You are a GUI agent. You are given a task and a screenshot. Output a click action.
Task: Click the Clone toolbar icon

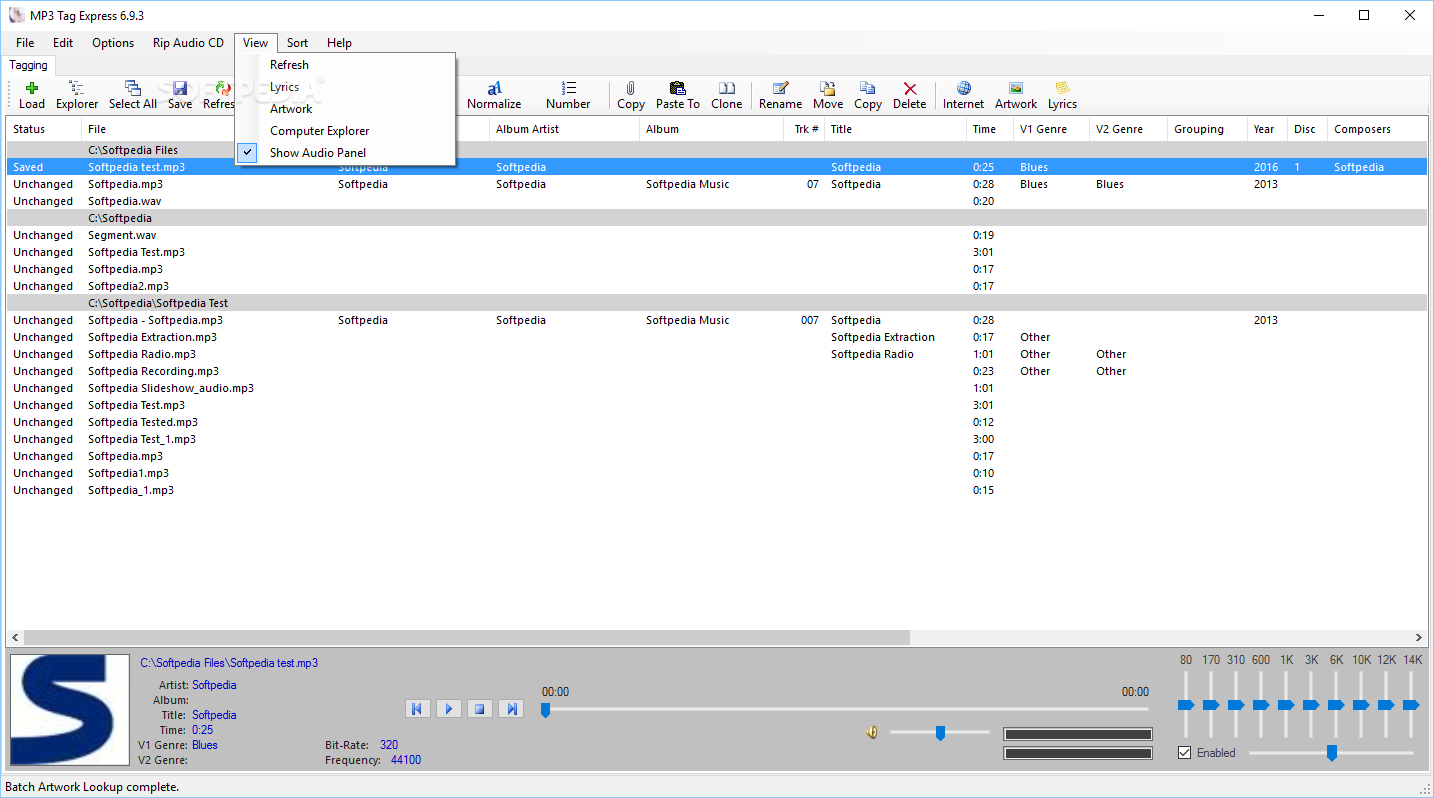pos(727,89)
